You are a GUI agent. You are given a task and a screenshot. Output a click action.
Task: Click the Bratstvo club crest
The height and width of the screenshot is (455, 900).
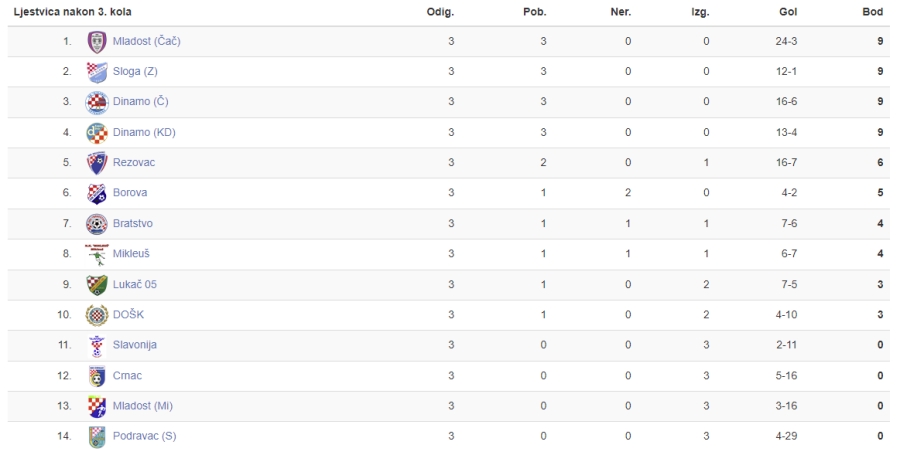click(96, 224)
